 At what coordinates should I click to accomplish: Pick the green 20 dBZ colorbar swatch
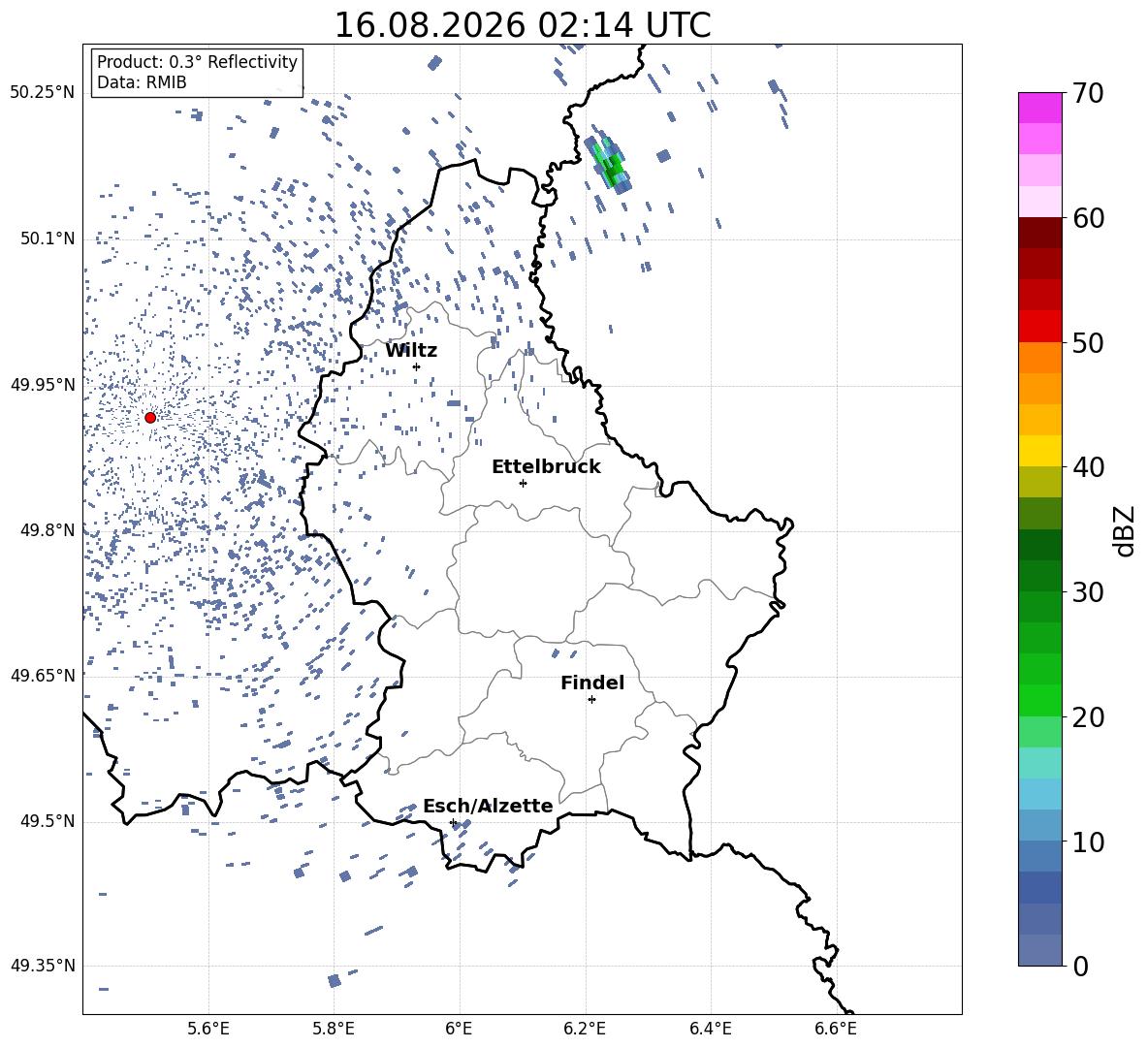[x=1039, y=700]
